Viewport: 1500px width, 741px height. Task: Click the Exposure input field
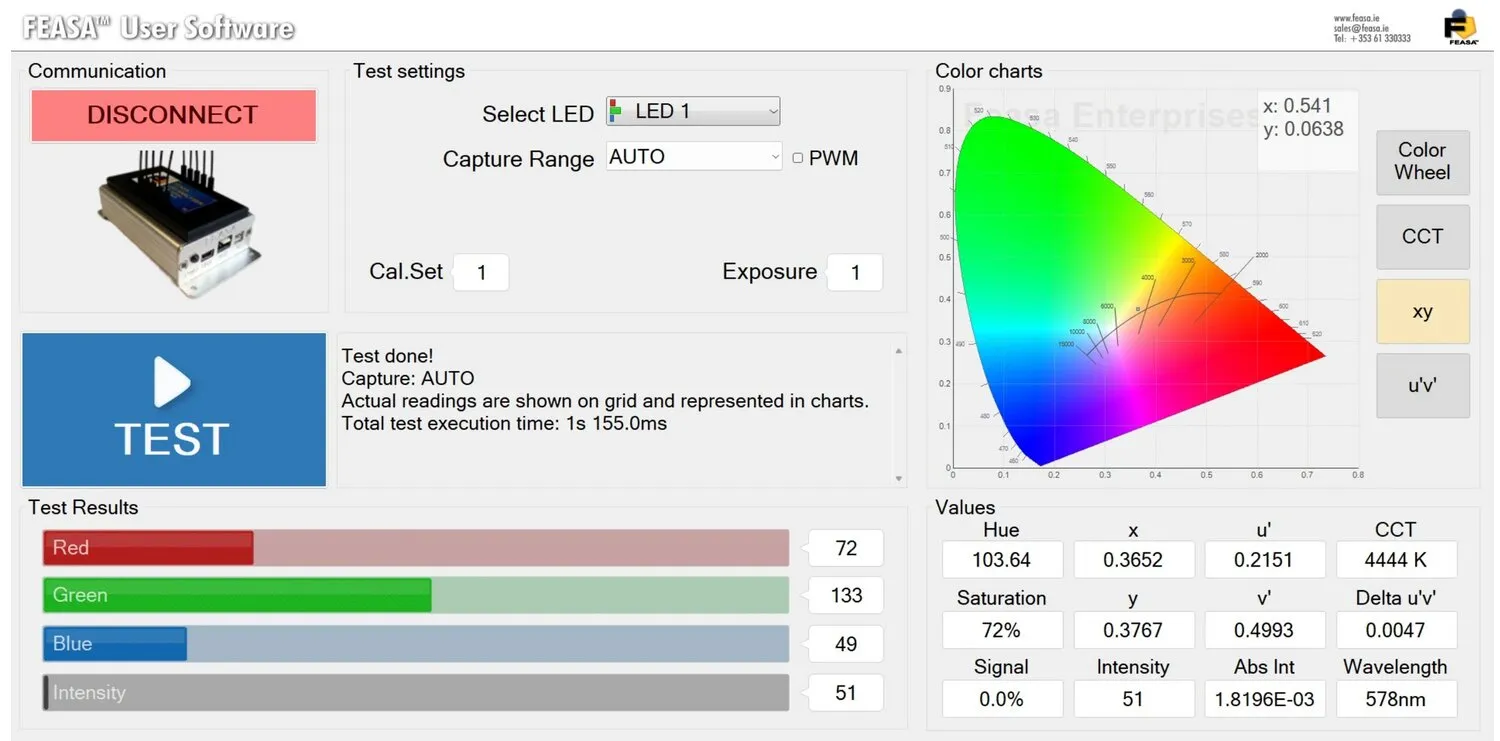(x=855, y=273)
